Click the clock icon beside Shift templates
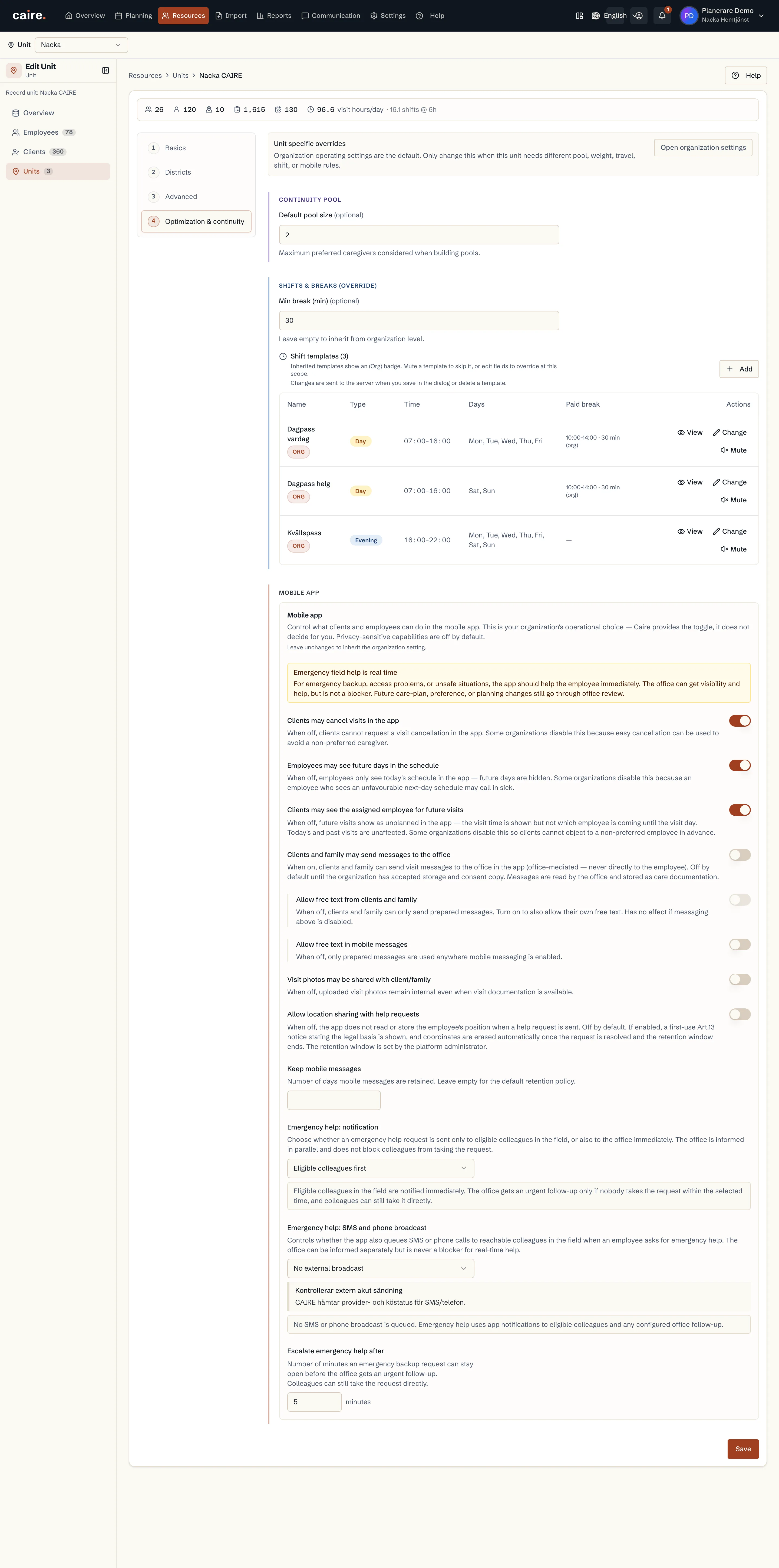779x1568 pixels. click(283, 357)
